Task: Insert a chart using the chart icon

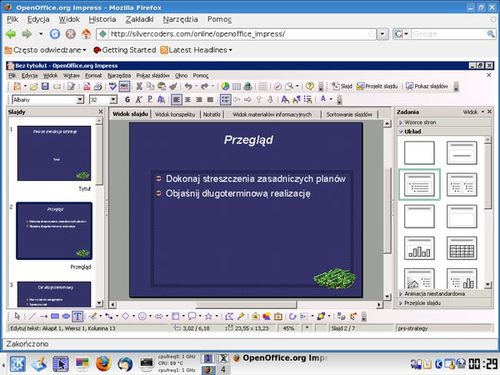Action: (x=225, y=86)
